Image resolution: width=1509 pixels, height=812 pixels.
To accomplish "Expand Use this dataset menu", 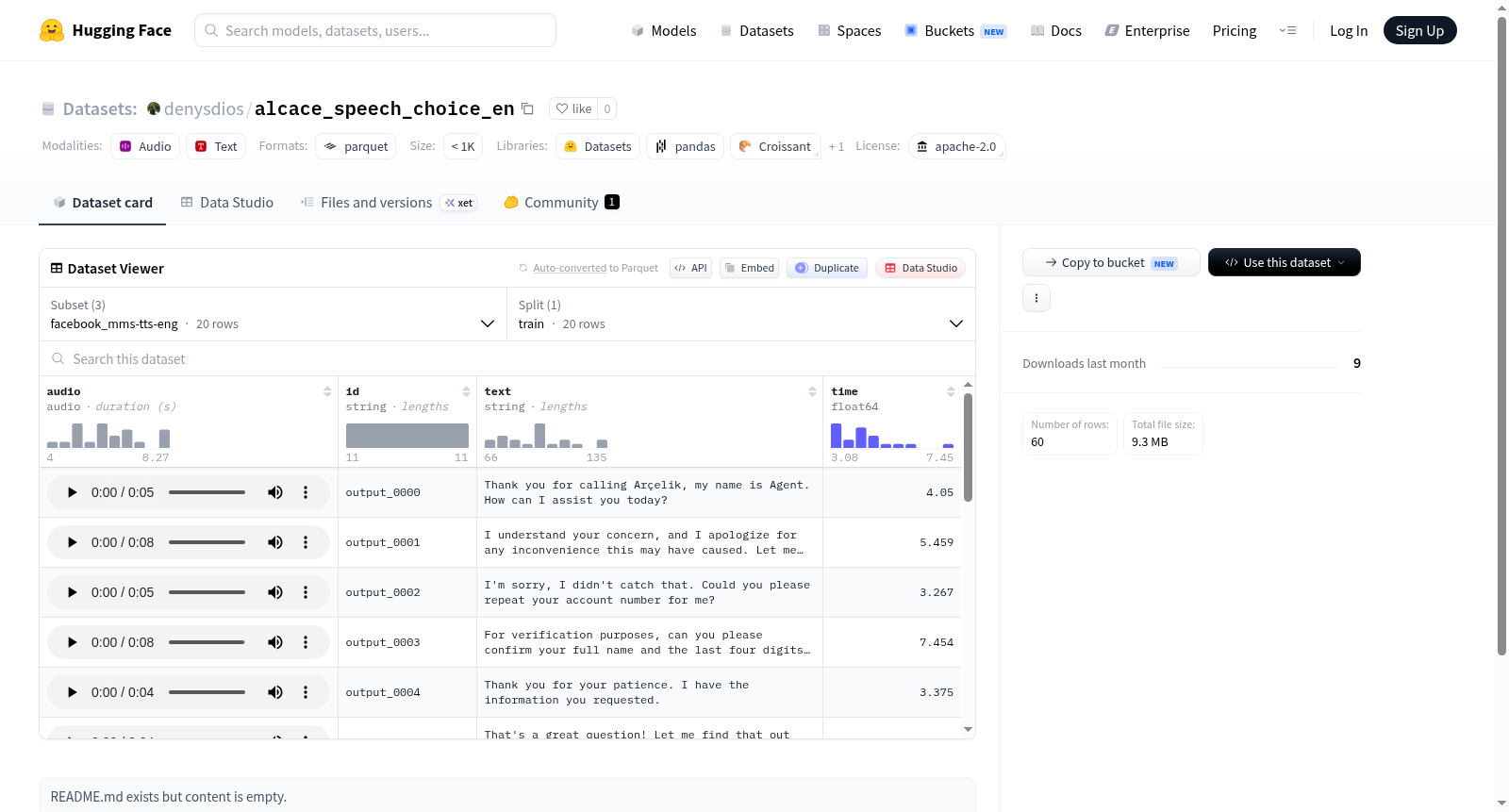I will click(x=1285, y=262).
